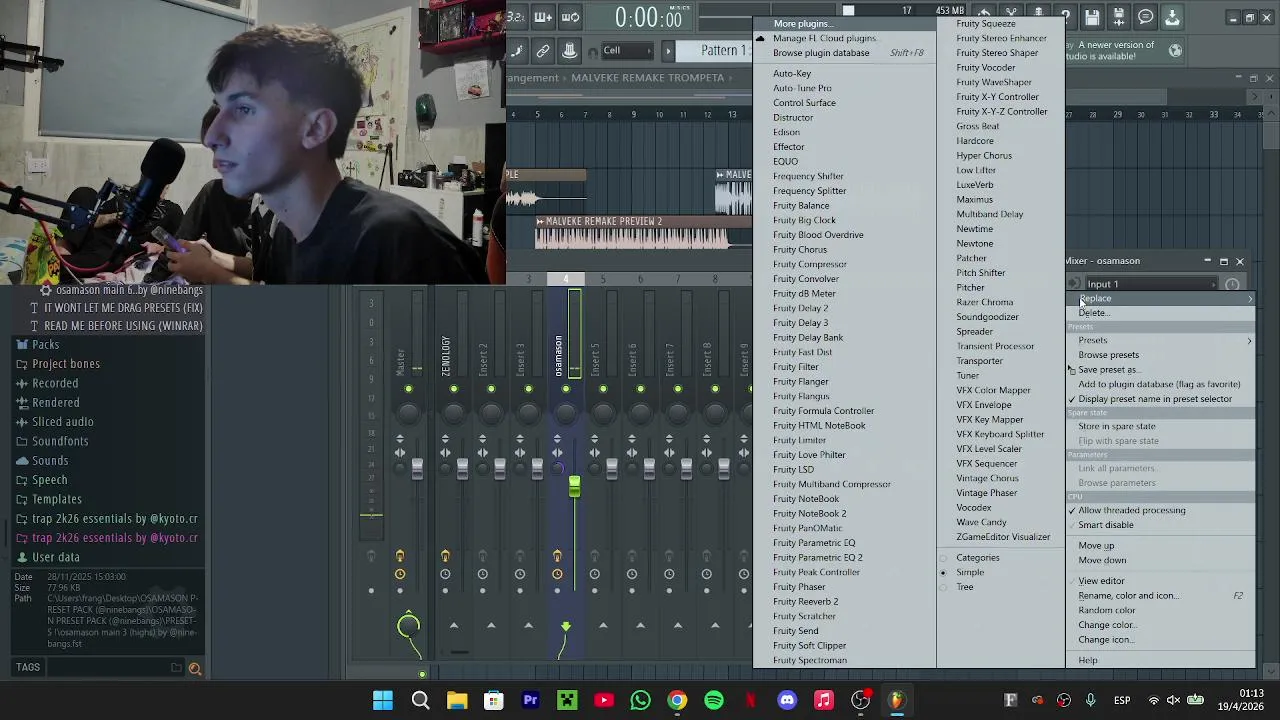Image resolution: width=1280 pixels, height=720 pixels.
Task: Mute the Master mixer track LED
Action: point(408,389)
